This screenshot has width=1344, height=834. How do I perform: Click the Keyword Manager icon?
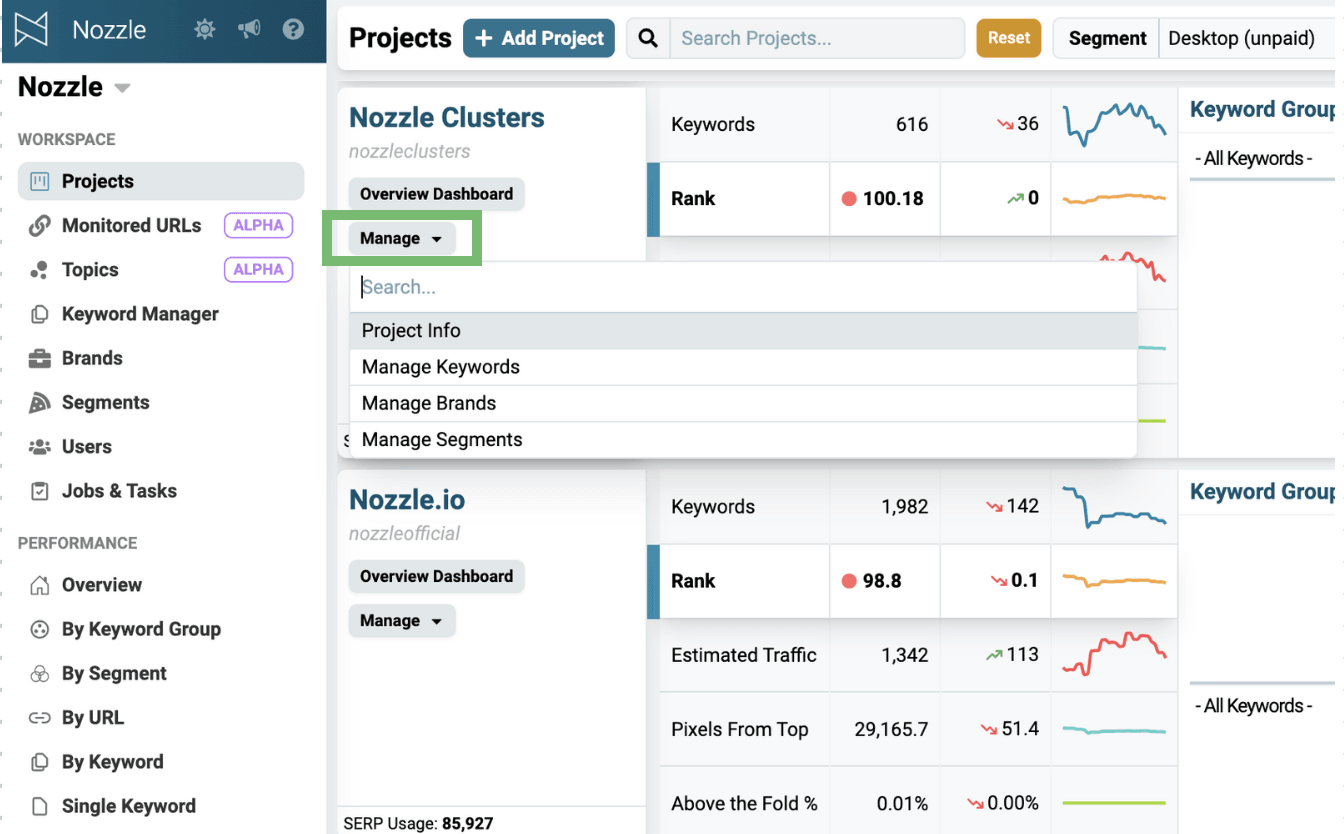pos(40,314)
